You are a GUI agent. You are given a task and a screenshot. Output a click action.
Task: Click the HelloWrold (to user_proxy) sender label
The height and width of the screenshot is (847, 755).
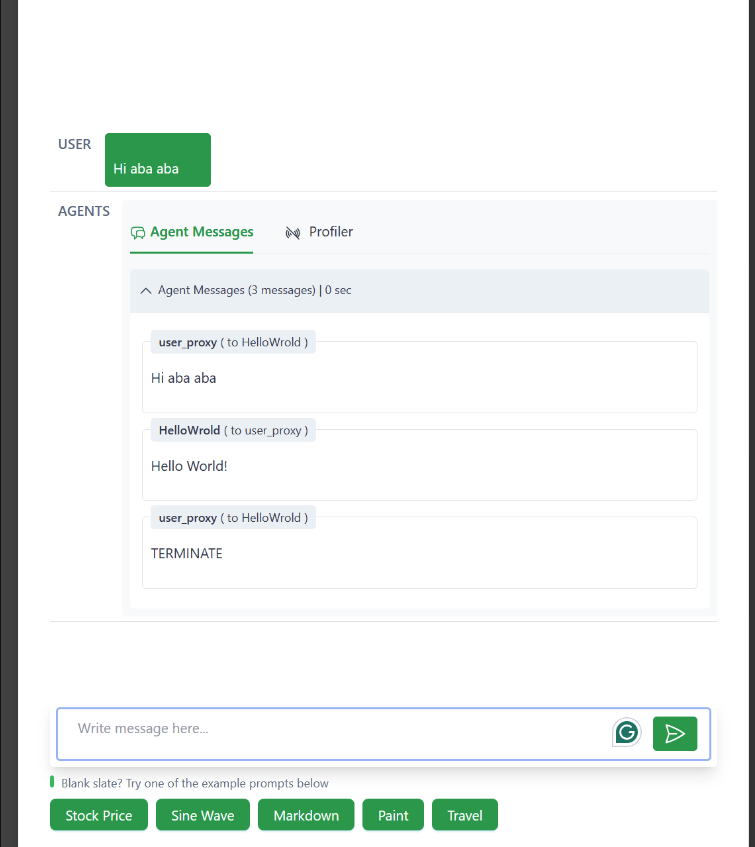coord(233,430)
